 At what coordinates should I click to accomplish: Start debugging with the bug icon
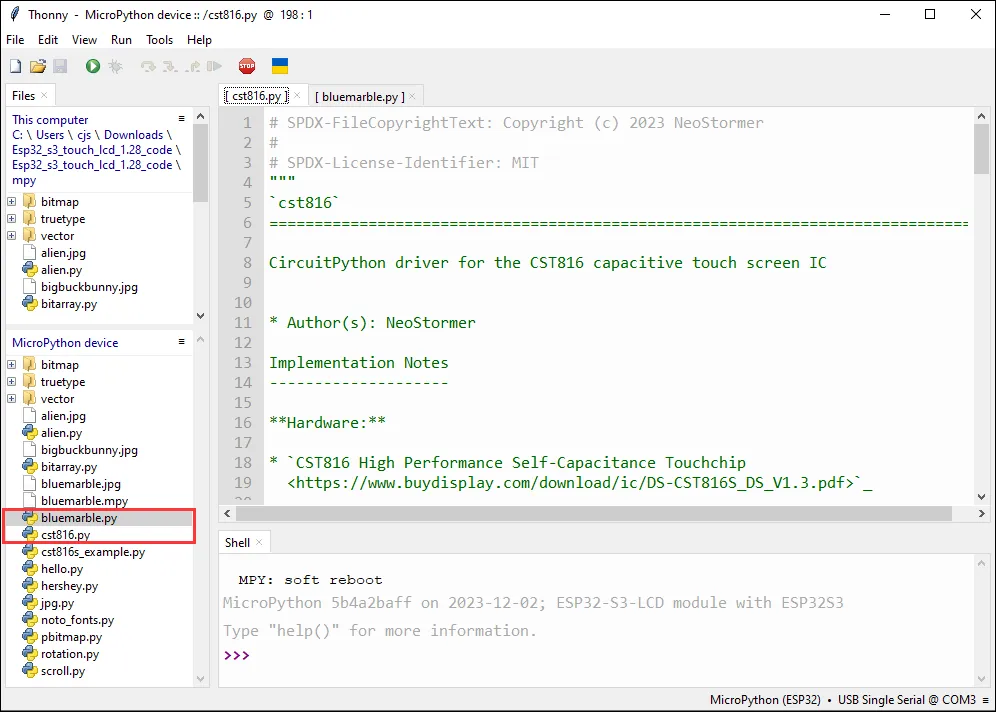pos(115,66)
